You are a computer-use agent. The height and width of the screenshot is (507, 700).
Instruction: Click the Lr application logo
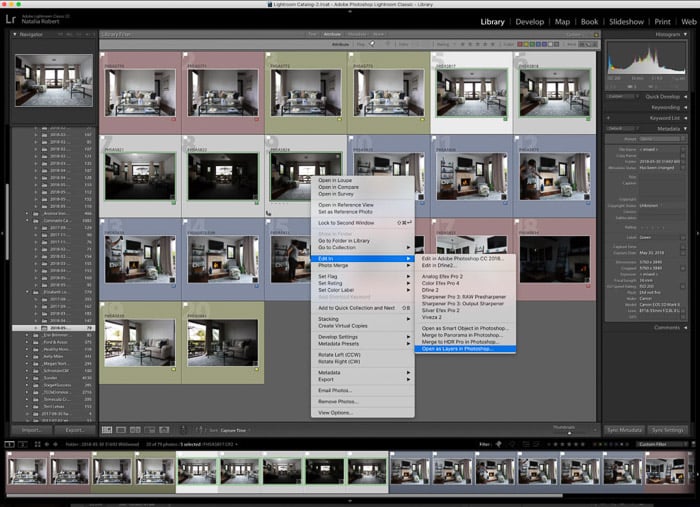click(x=11, y=19)
